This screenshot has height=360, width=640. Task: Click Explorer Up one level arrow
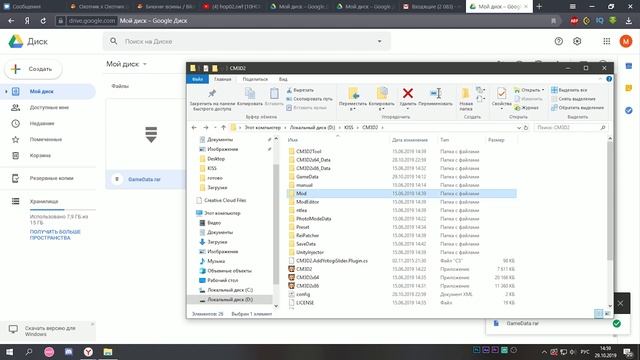click(x=223, y=128)
